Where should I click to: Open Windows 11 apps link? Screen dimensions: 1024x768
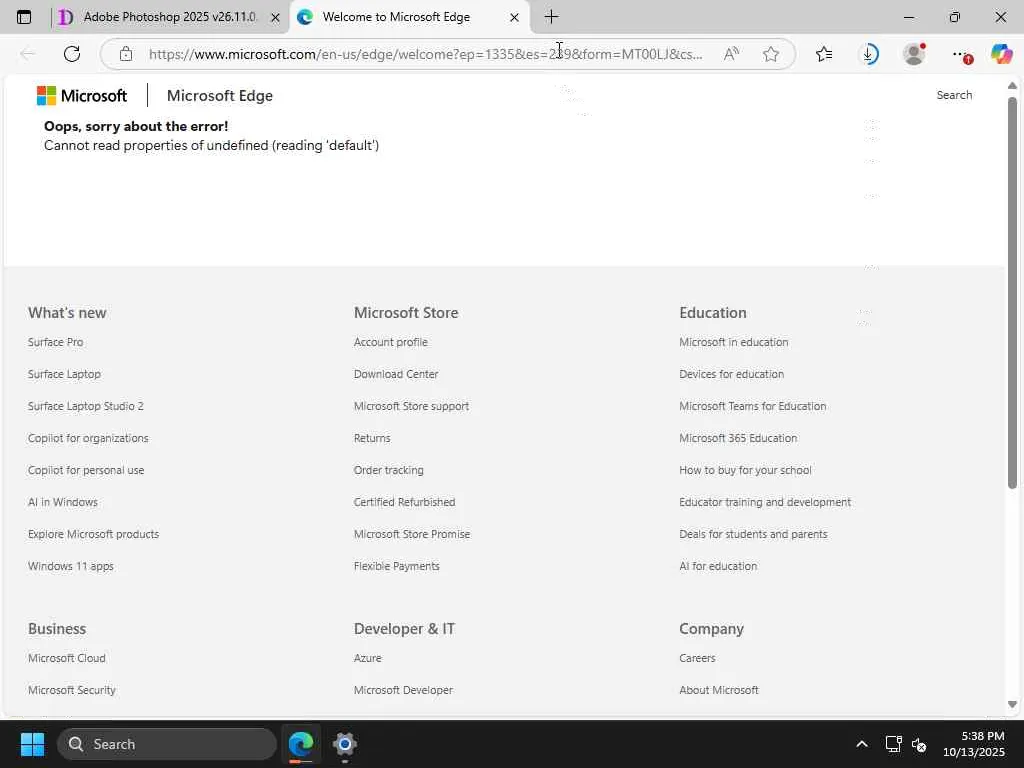click(x=71, y=566)
